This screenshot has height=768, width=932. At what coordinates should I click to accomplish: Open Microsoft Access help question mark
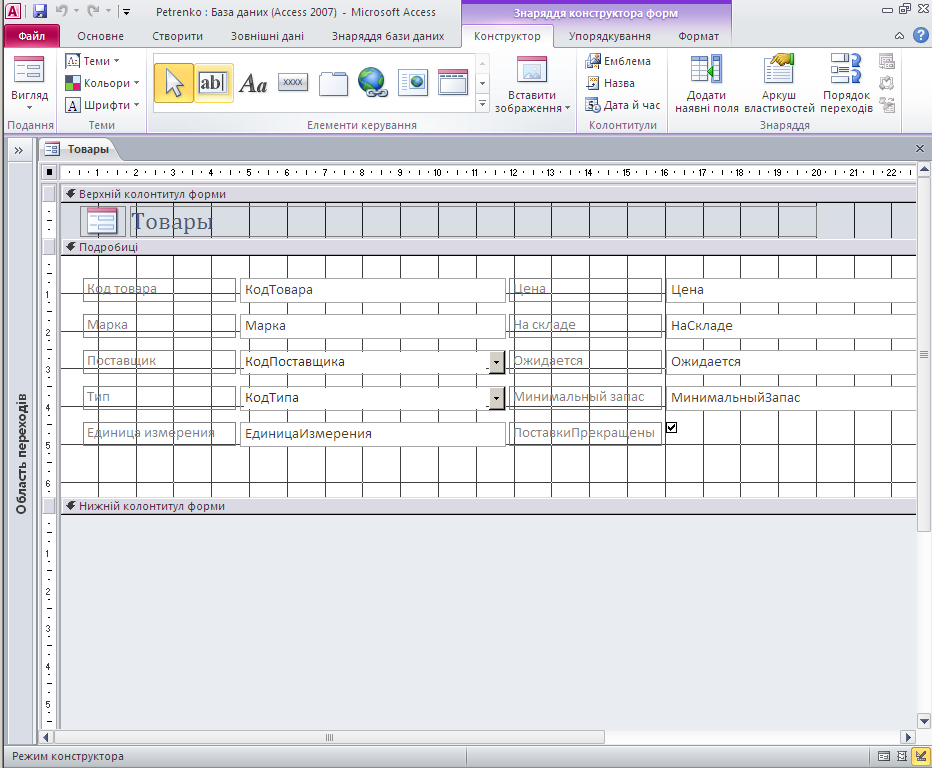pos(921,36)
